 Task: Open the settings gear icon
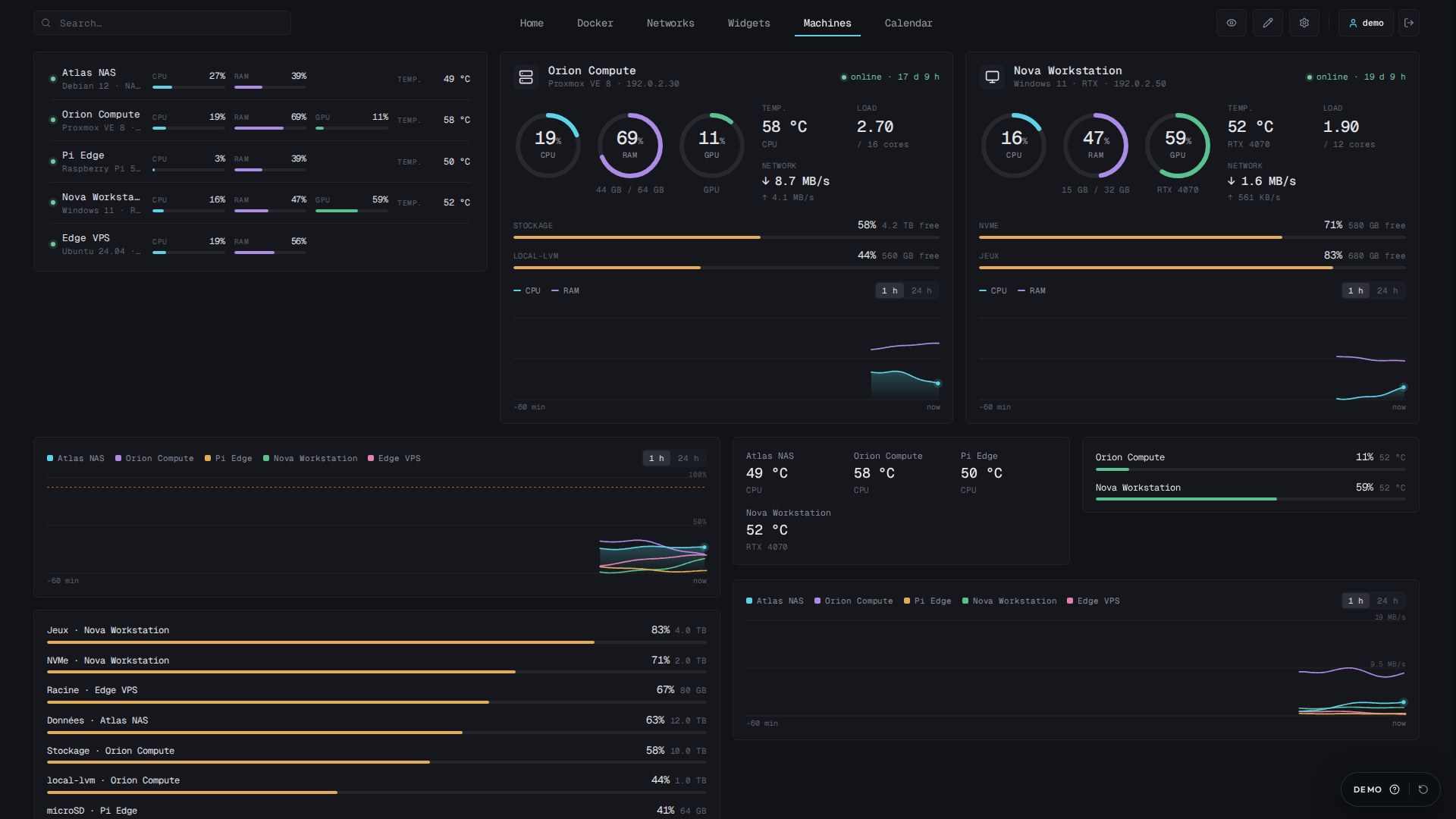(1304, 23)
